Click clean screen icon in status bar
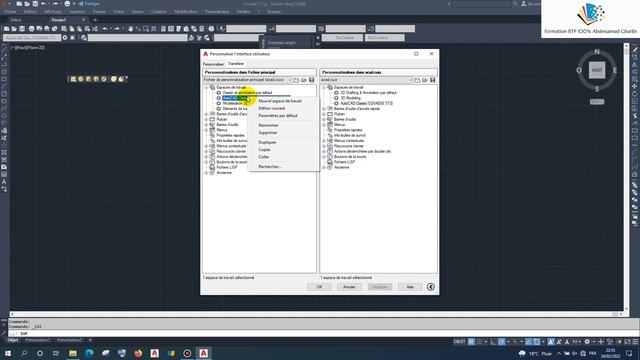 627,342
